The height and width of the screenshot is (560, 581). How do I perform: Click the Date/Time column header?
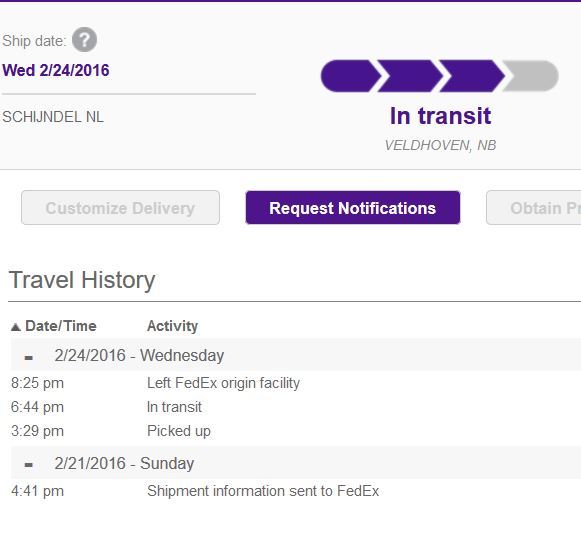point(61,326)
